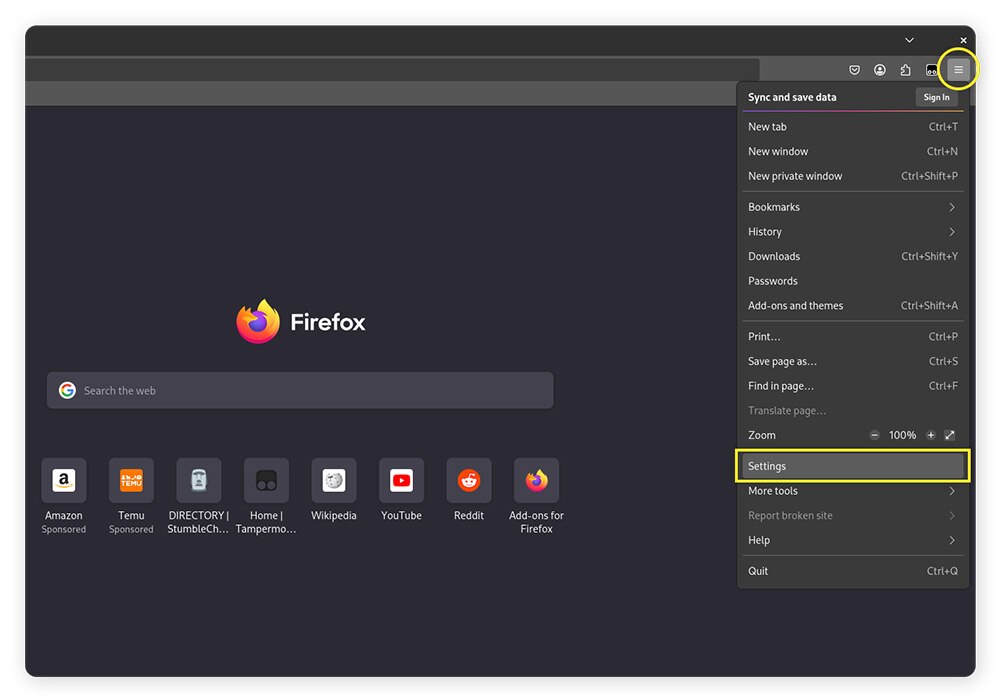The image size is (1000, 700).
Task: Expand the Help submenu
Action: tap(853, 540)
